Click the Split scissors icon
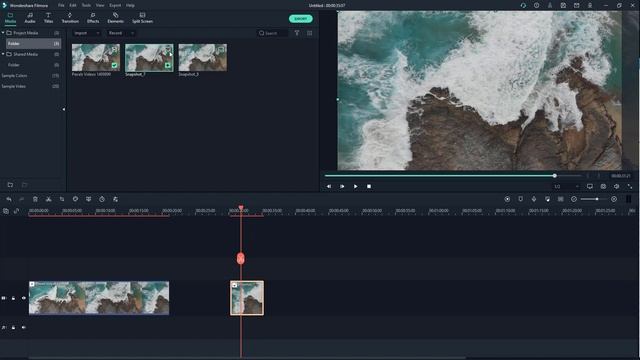This screenshot has width=640, height=360. [49, 199]
